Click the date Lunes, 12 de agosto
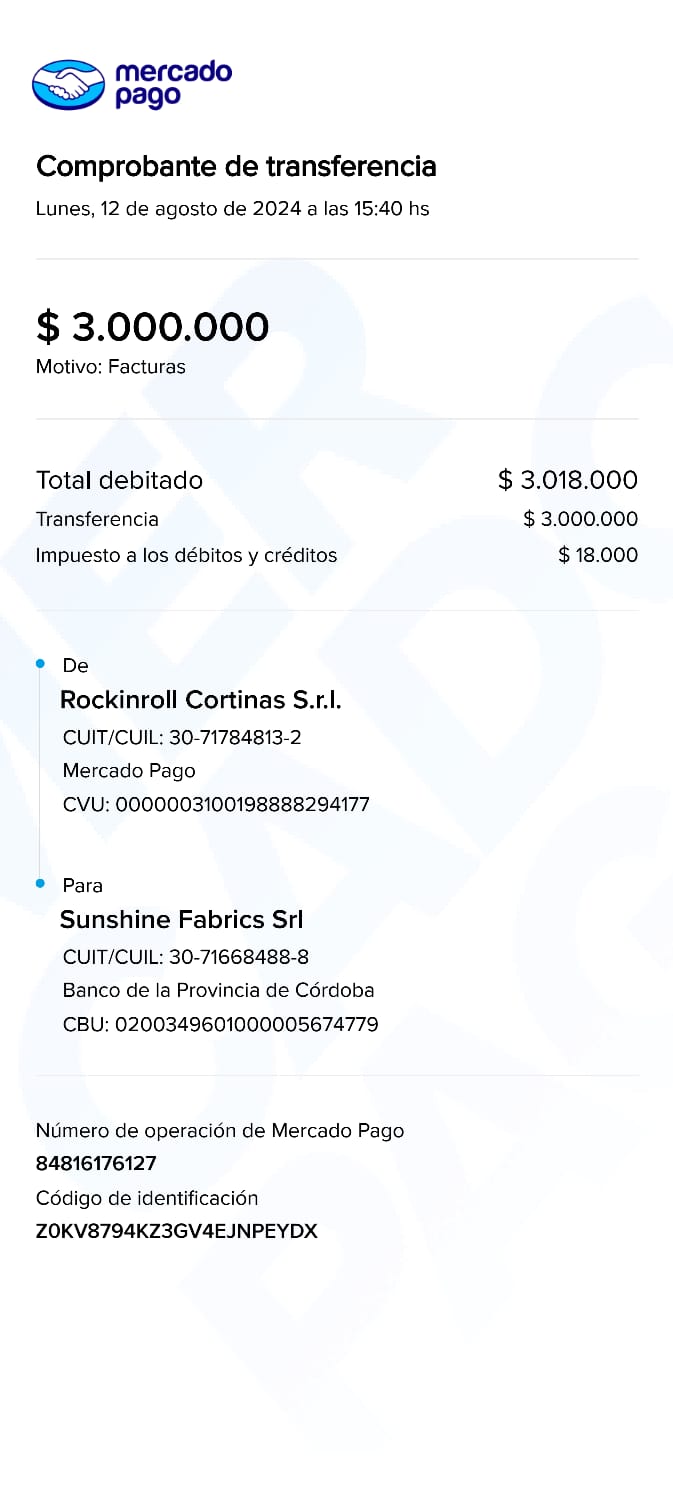Viewport: 673px width, 1495px height. pyautogui.click(x=232, y=209)
